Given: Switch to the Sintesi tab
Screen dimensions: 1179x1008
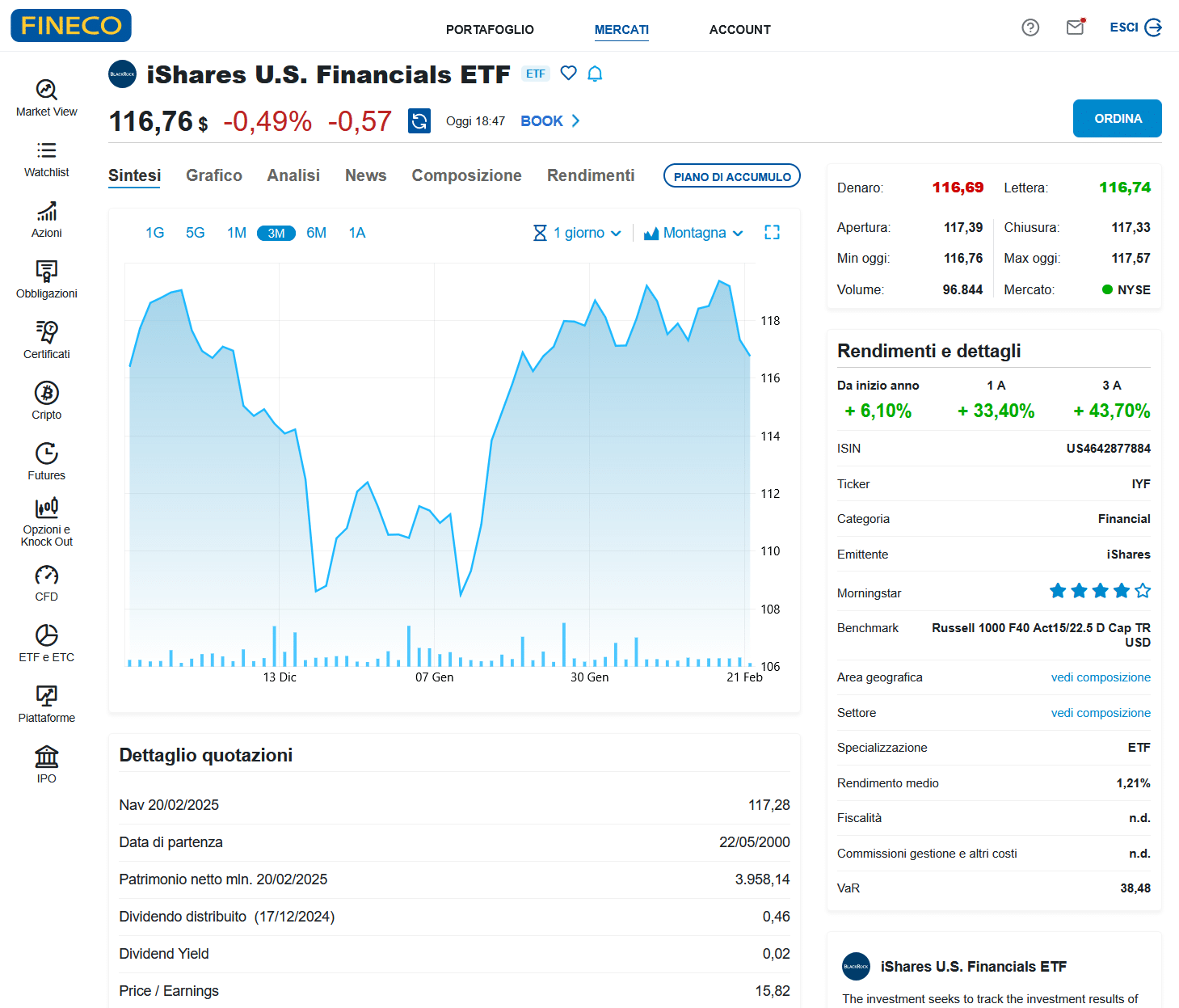Looking at the screenshot, I should pos(135,175).
